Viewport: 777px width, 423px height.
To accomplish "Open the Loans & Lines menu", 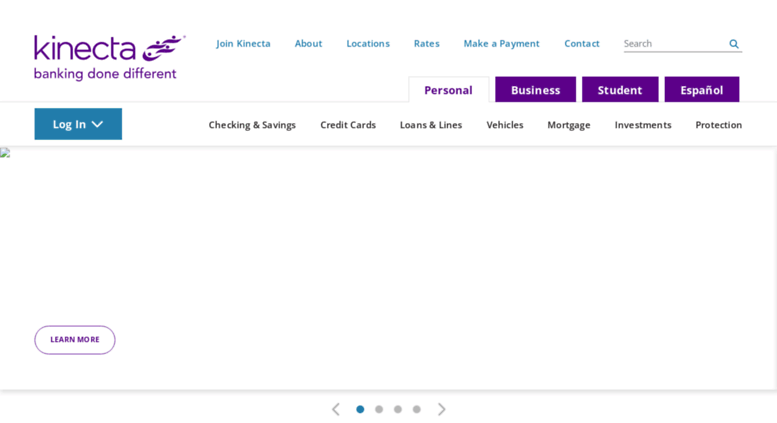I will pyautogui.click(x=431, y=125).
